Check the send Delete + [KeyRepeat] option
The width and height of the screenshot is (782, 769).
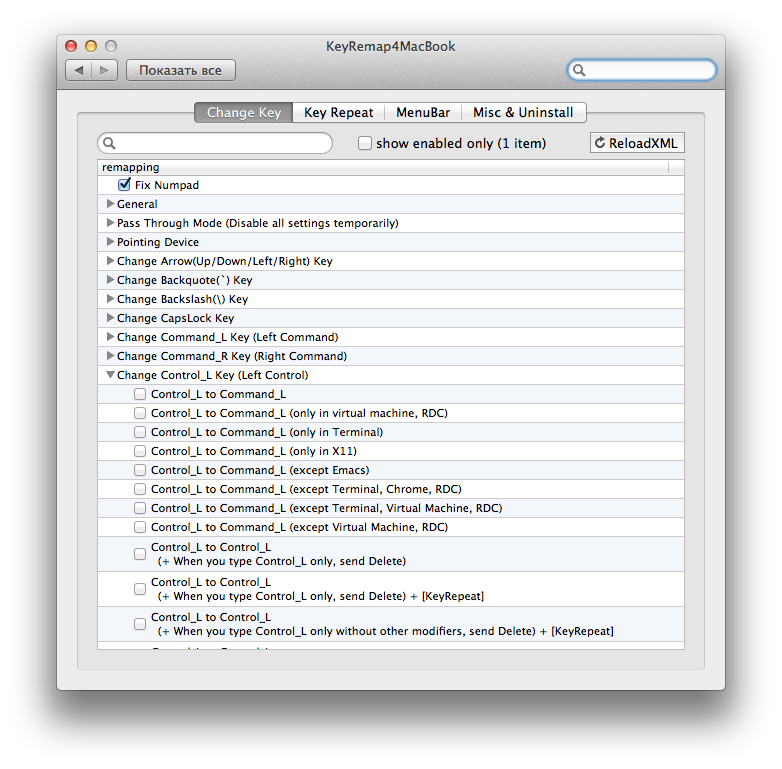coord(140,589)
